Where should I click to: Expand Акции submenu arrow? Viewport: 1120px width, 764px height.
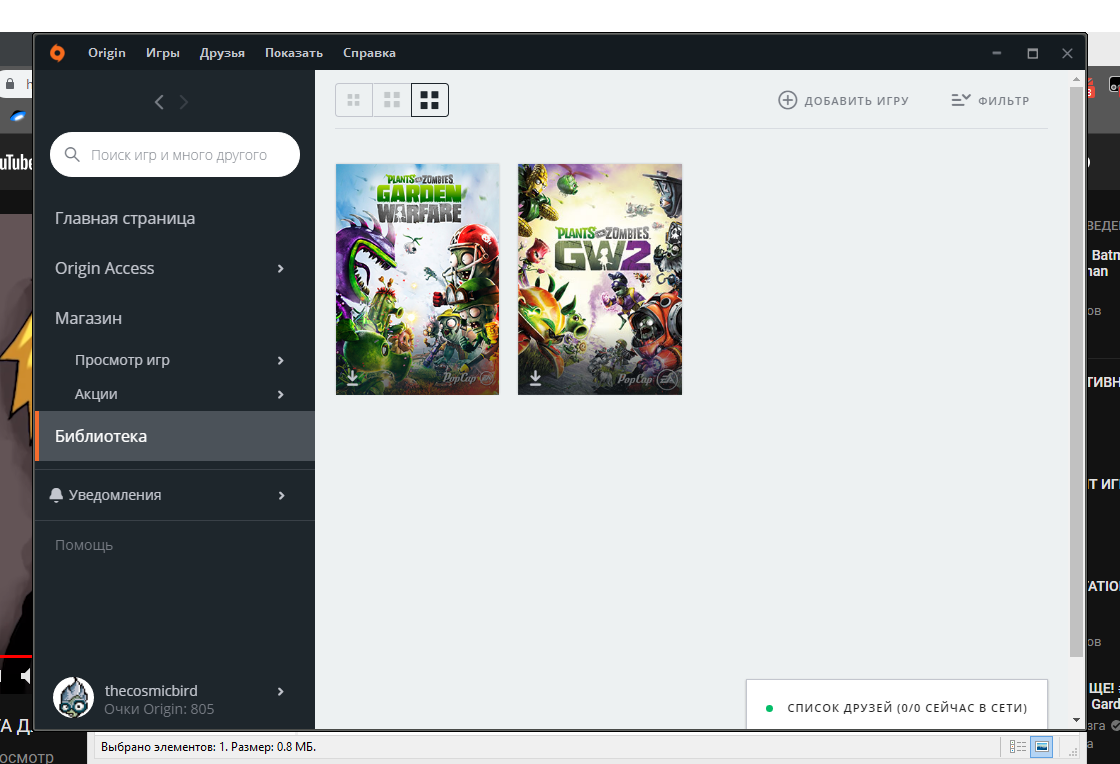point(281,394)
